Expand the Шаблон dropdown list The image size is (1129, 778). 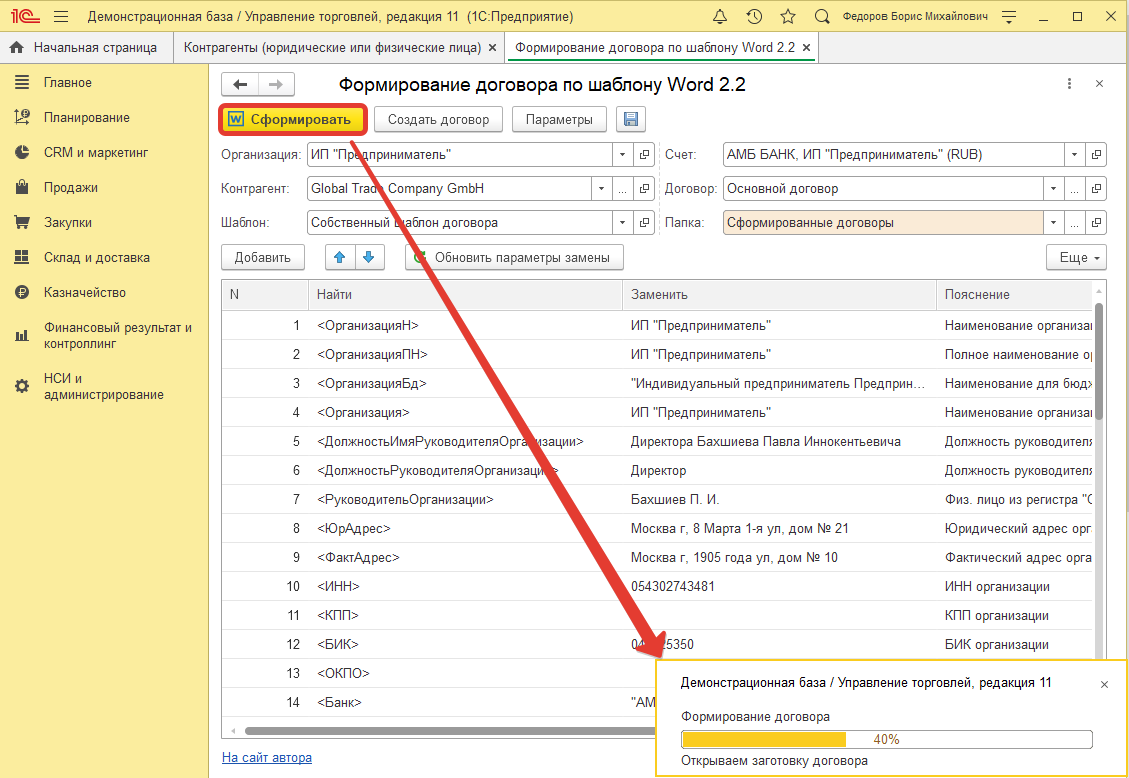click(623, 223)
